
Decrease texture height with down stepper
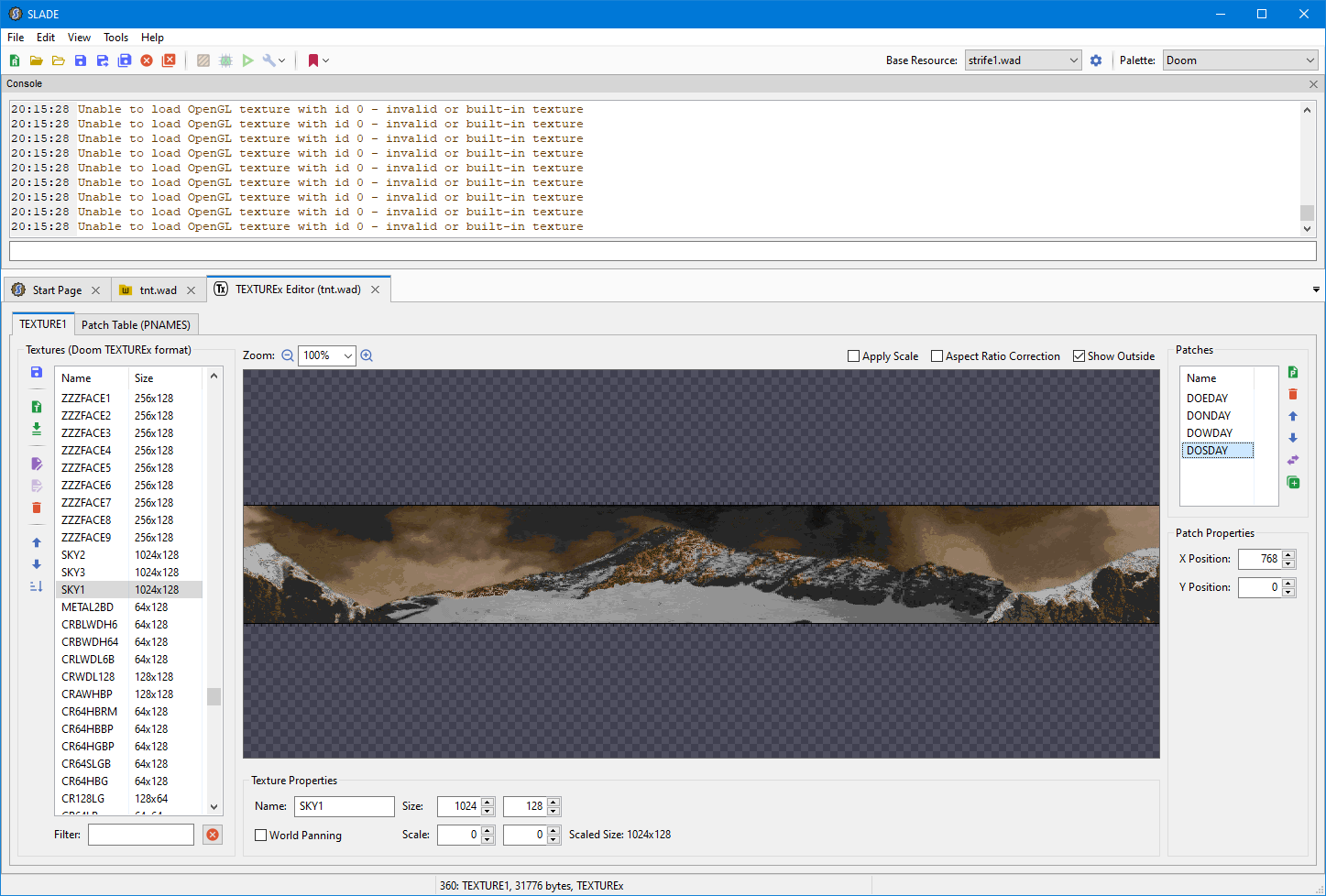553,811
